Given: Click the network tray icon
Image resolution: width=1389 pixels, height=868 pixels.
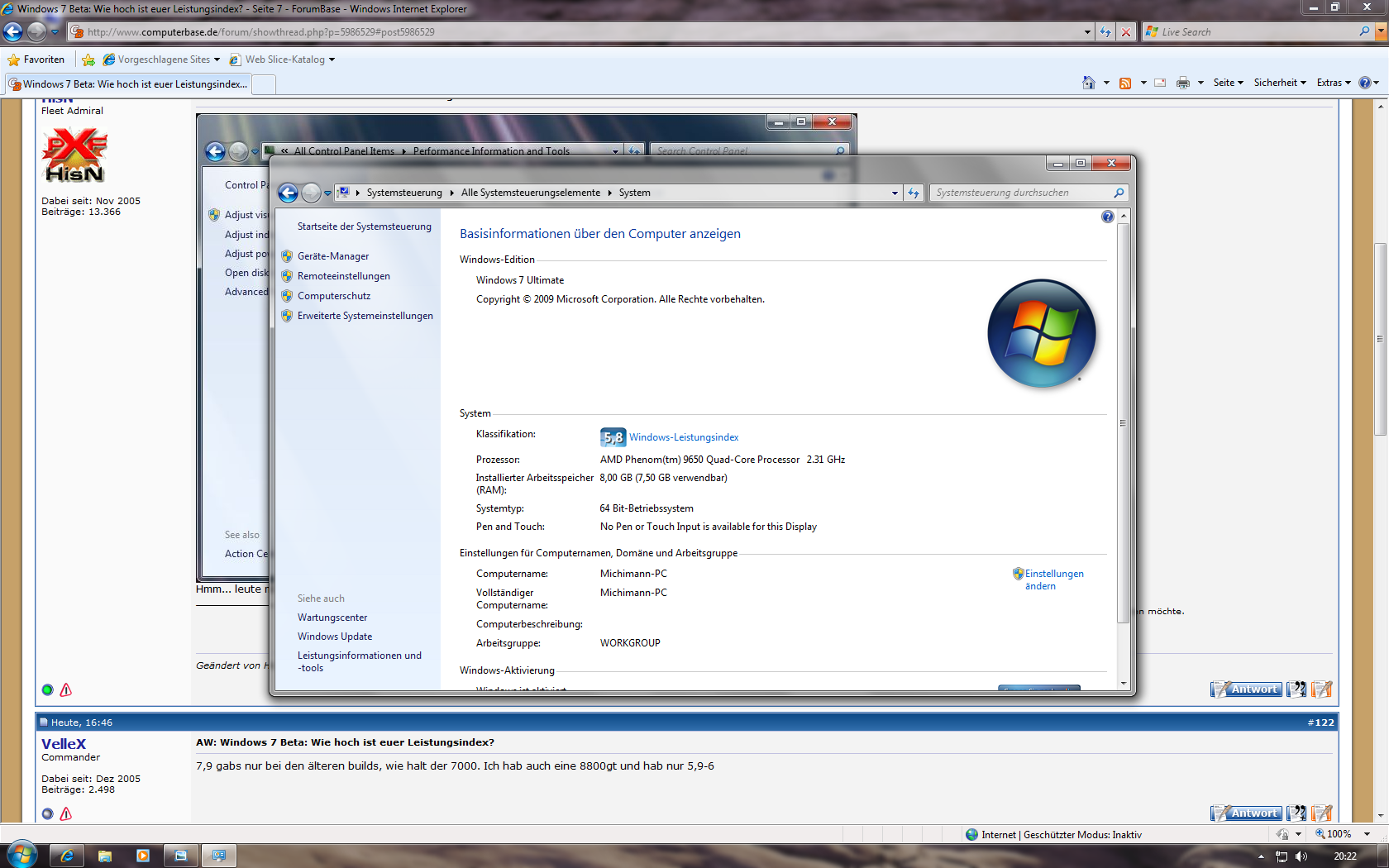Looking at the screenshot, I should (1282, 856).
